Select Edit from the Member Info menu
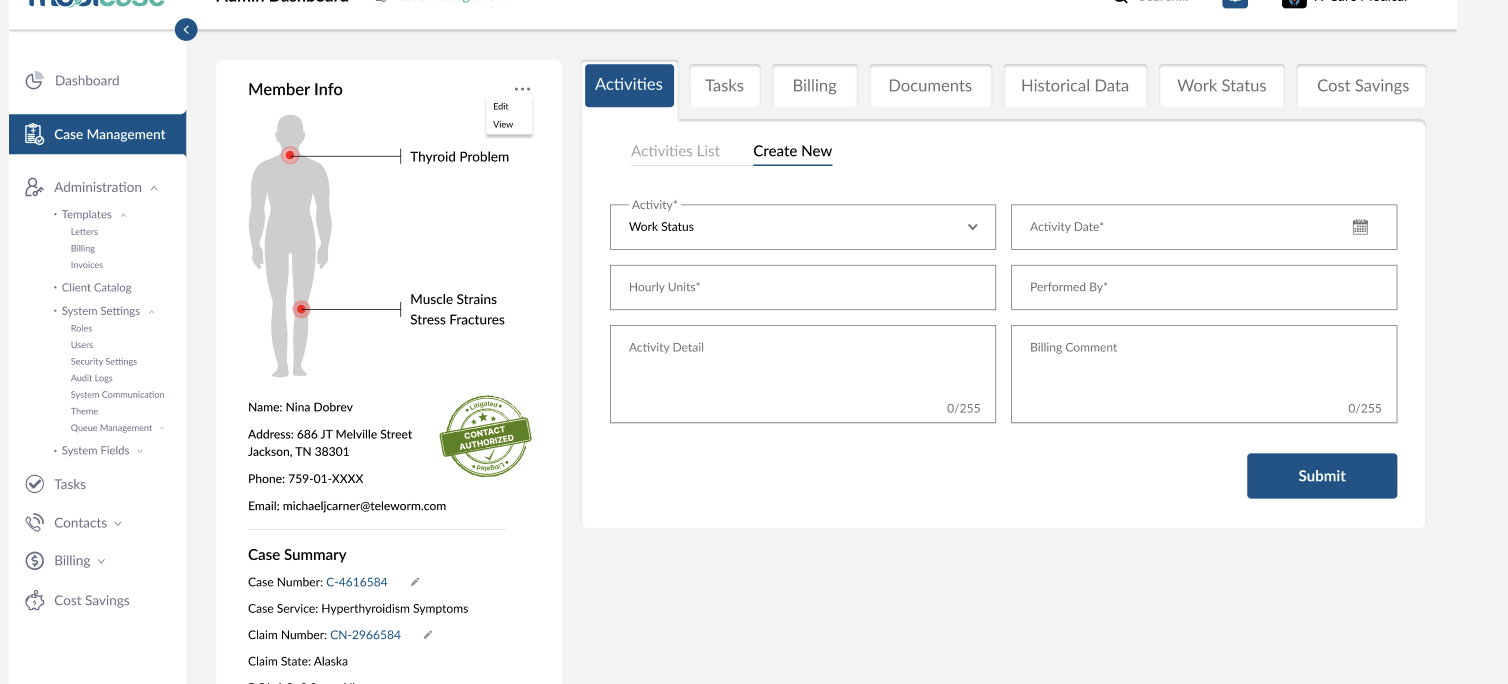This screenshot has height=684, width=1508. click(501, 106)
